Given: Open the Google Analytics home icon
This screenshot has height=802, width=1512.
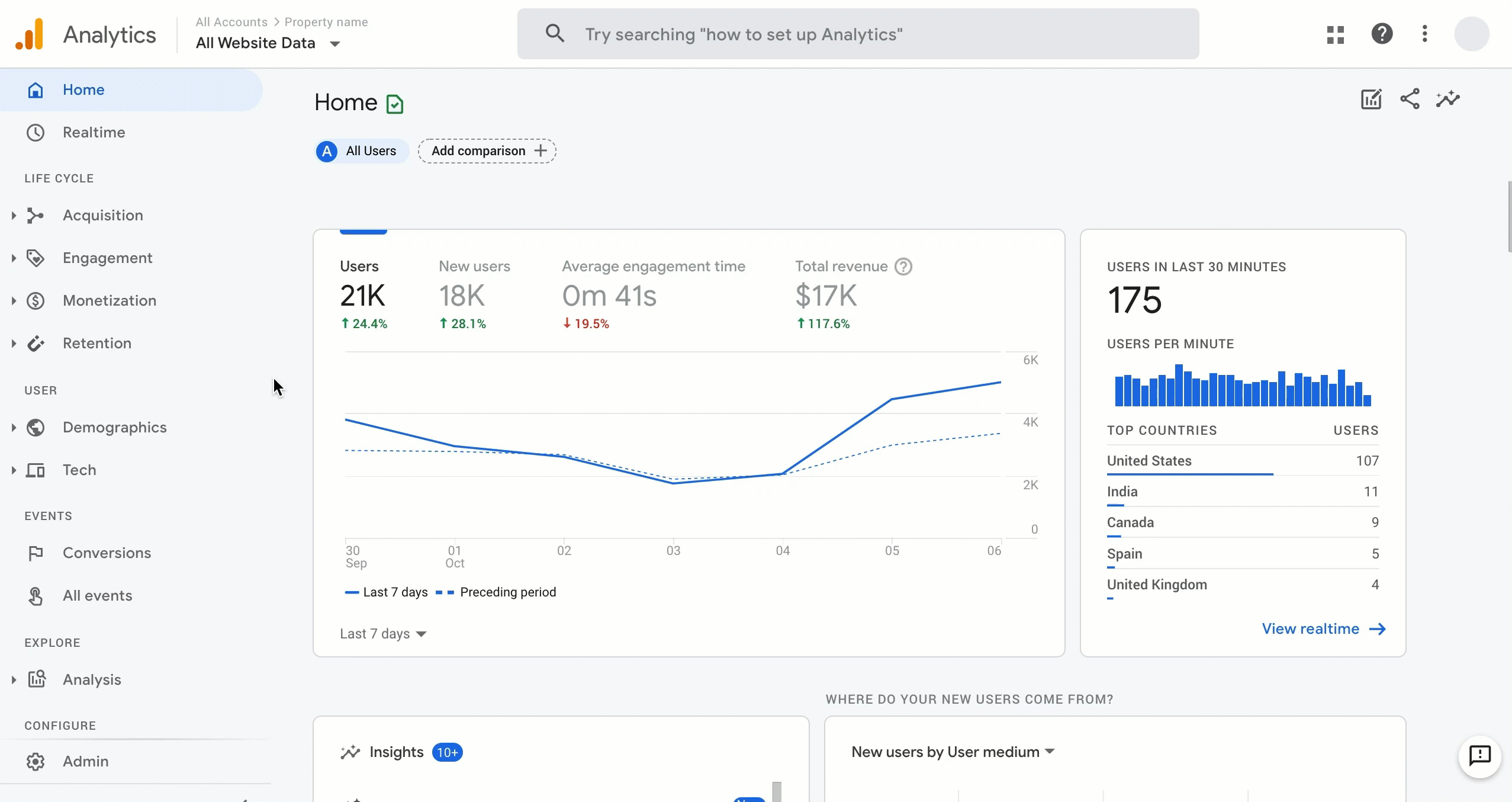Looking at the screenshot, I should tap(35, 90).
